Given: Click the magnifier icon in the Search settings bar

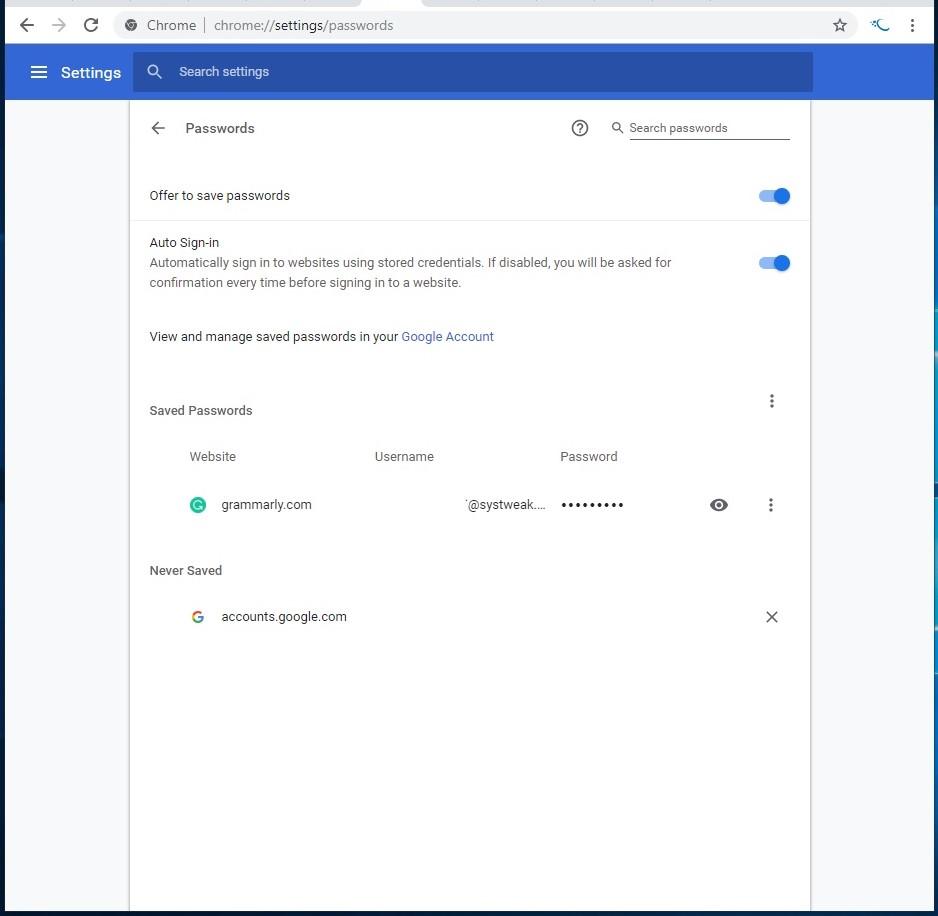Looking at the screenshot, I should (x=154, y=72).
